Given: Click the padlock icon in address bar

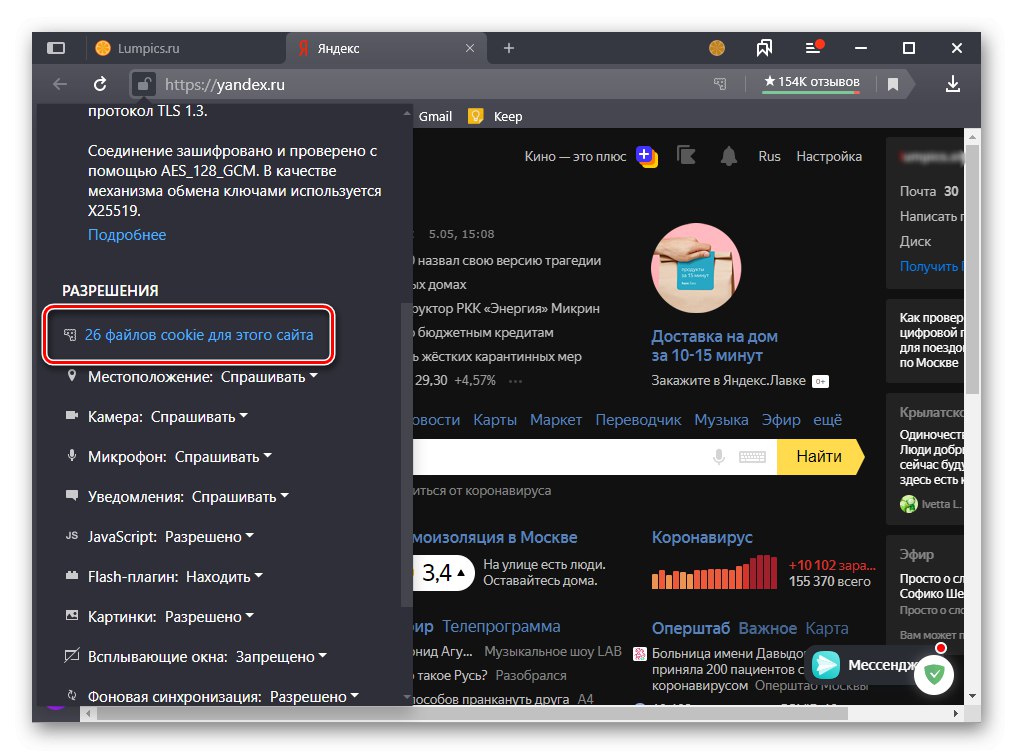Looking at the screenshot, I should pyautogui.click(x=144, y=84).
